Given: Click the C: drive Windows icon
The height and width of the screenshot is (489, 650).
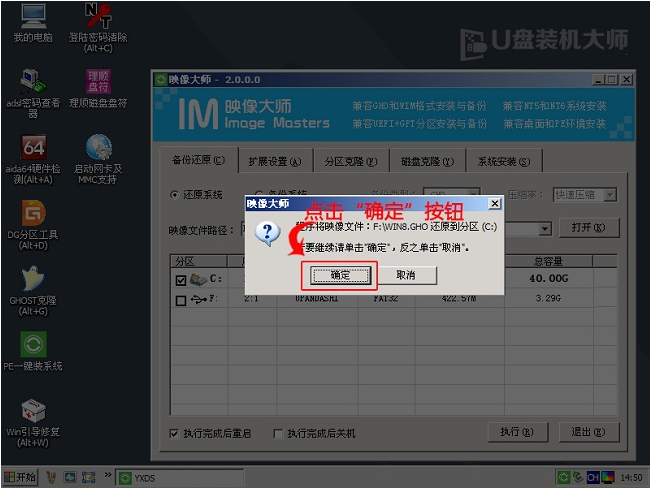Looking at the screenshot, I should point(198,280).
